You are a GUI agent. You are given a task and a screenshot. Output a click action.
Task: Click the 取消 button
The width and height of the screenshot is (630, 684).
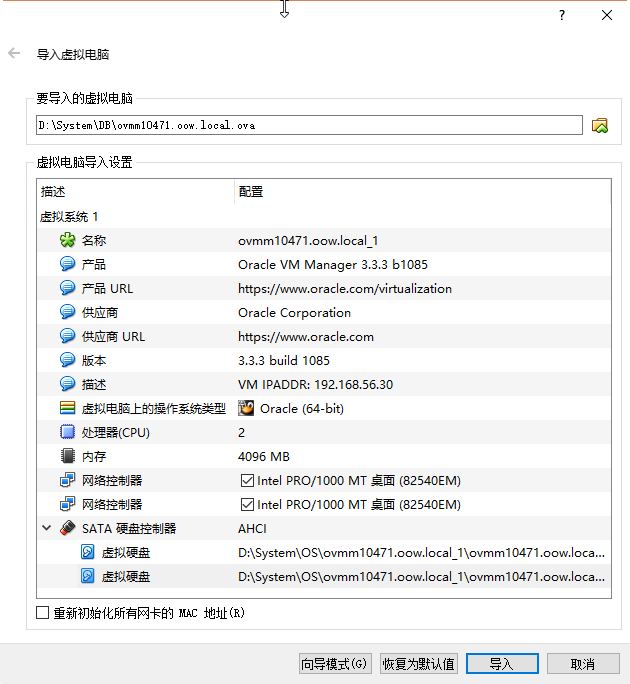tap(583, 663)
